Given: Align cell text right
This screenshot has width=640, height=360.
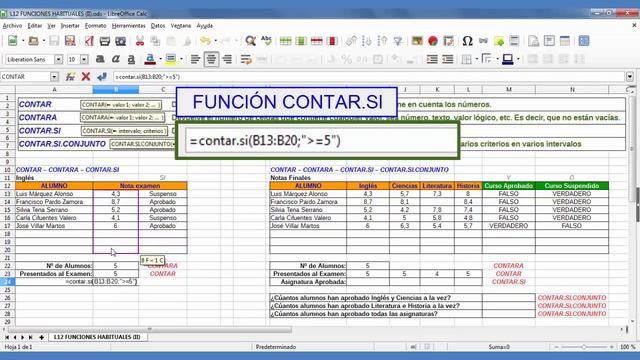Looking at the screenshot, I should [227, 60].
